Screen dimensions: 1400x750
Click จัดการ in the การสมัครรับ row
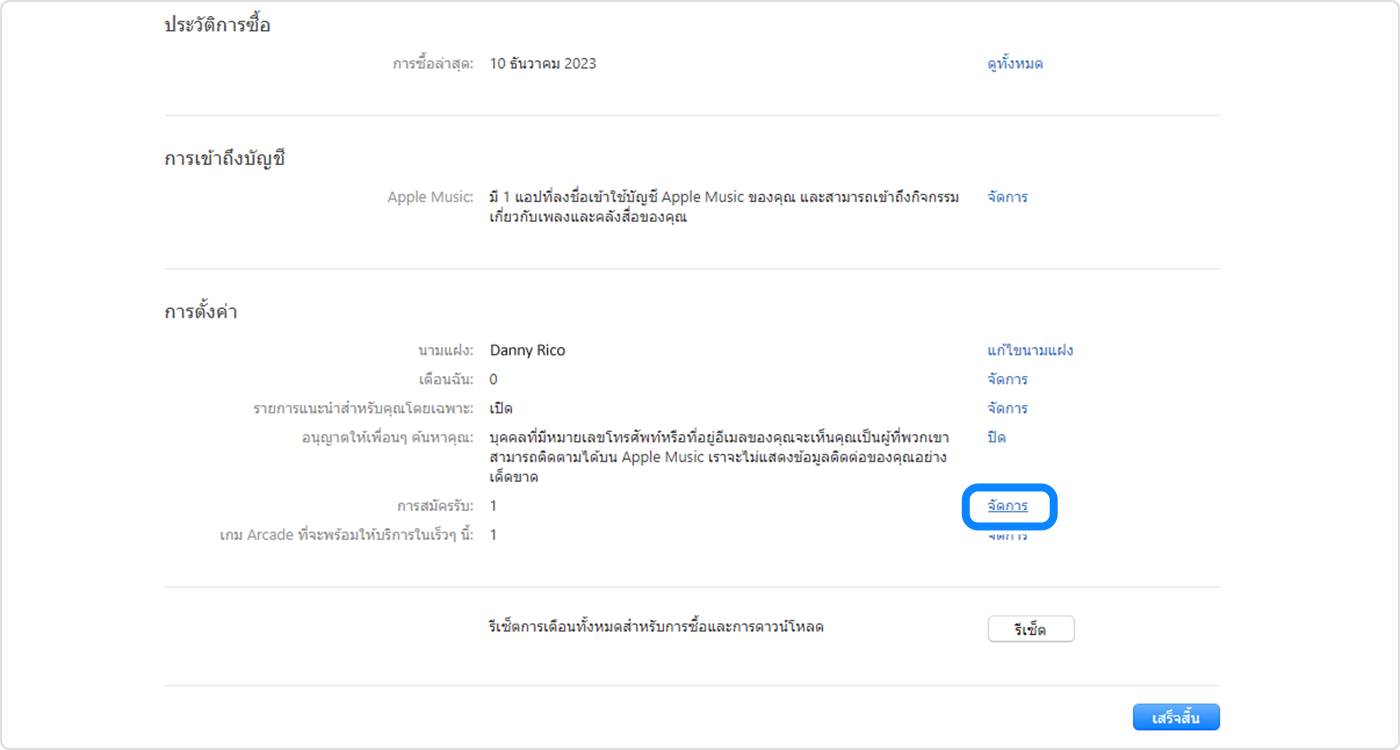(x=1007, y=506)
